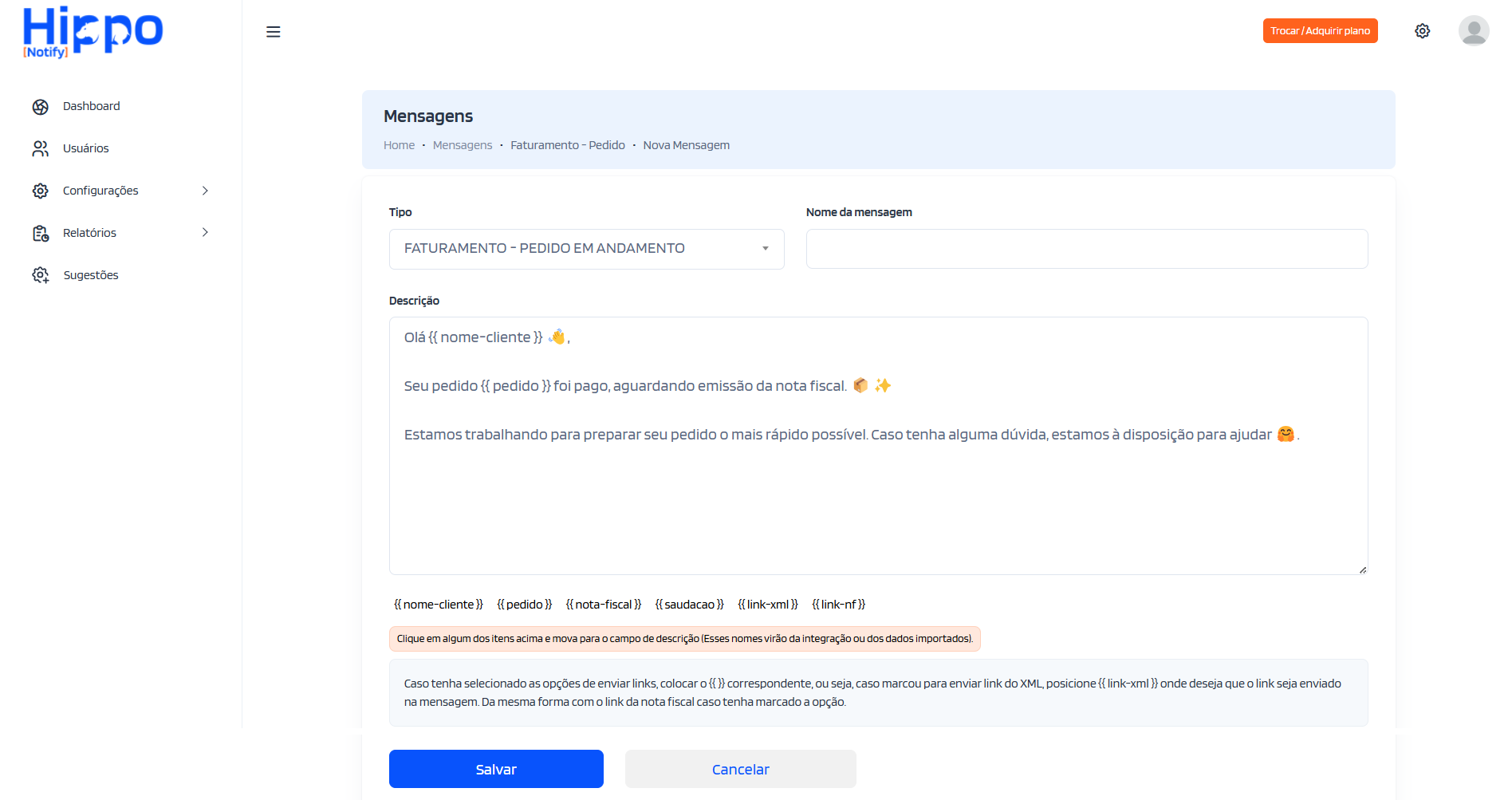Viewport: 1512px width, 800px height.
Task: Click the Trocar / Adquirir plano button
Action: pyautogui.click(x=1320, y=30)
